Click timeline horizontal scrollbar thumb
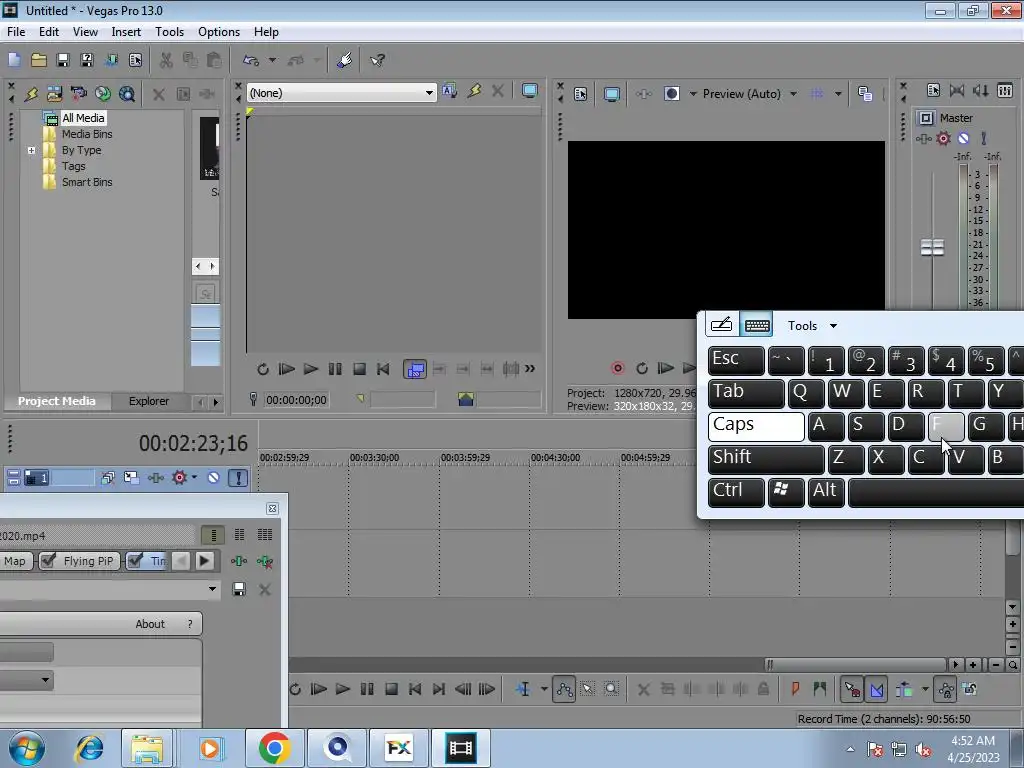Viewport: 1024px width, 768px height. point(856,665)
